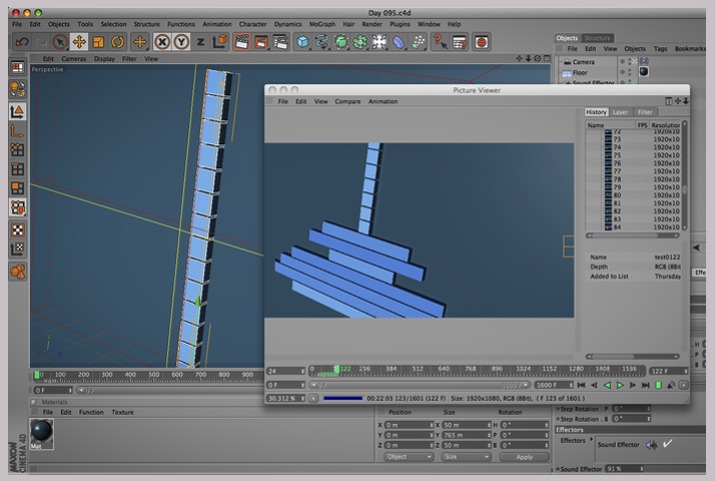Image resolution: width=715 pixels, height=481 pixels.
Task: Open the Size mode dropdown
Action: tap(466, 457)
